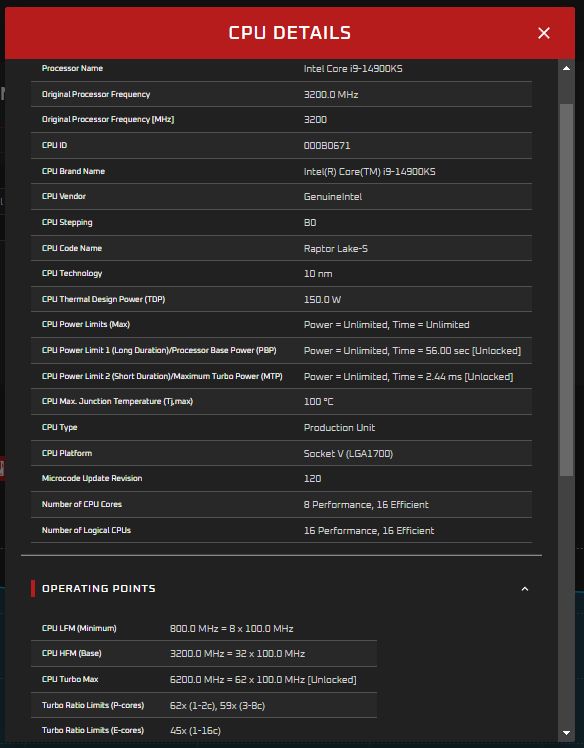Click the Microcode Update Revision value 120

coord(312,478)
